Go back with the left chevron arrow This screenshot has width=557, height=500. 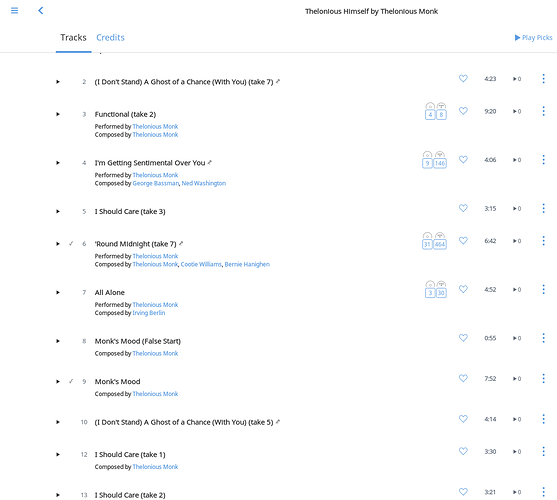(40, 11)
